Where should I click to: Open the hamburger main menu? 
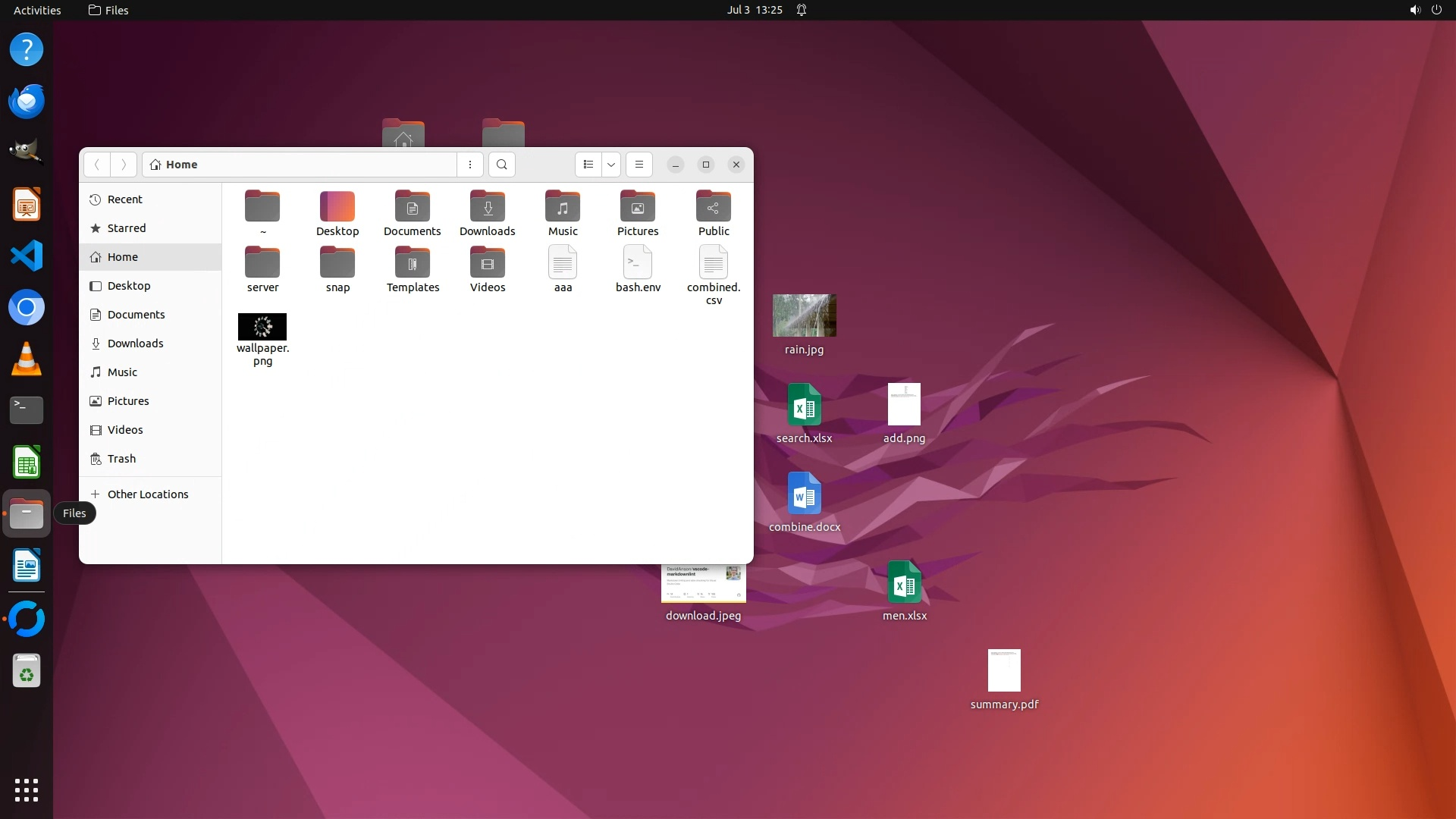point(639,165)
